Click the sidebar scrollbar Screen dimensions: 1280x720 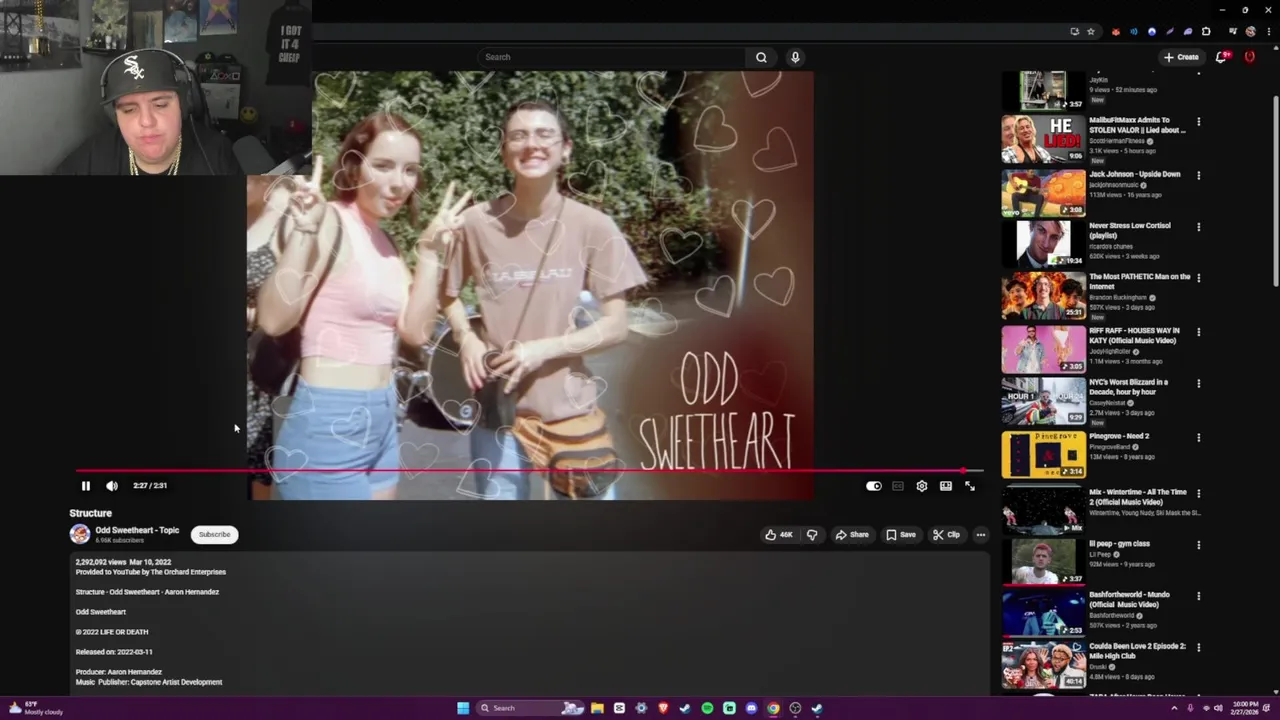[1275, 190]
